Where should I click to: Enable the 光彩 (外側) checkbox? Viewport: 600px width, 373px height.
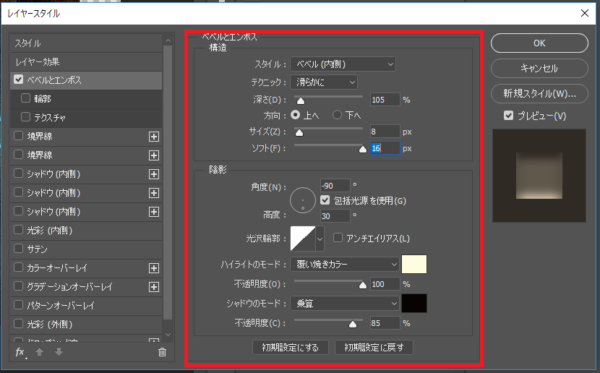tap(18, 324)
